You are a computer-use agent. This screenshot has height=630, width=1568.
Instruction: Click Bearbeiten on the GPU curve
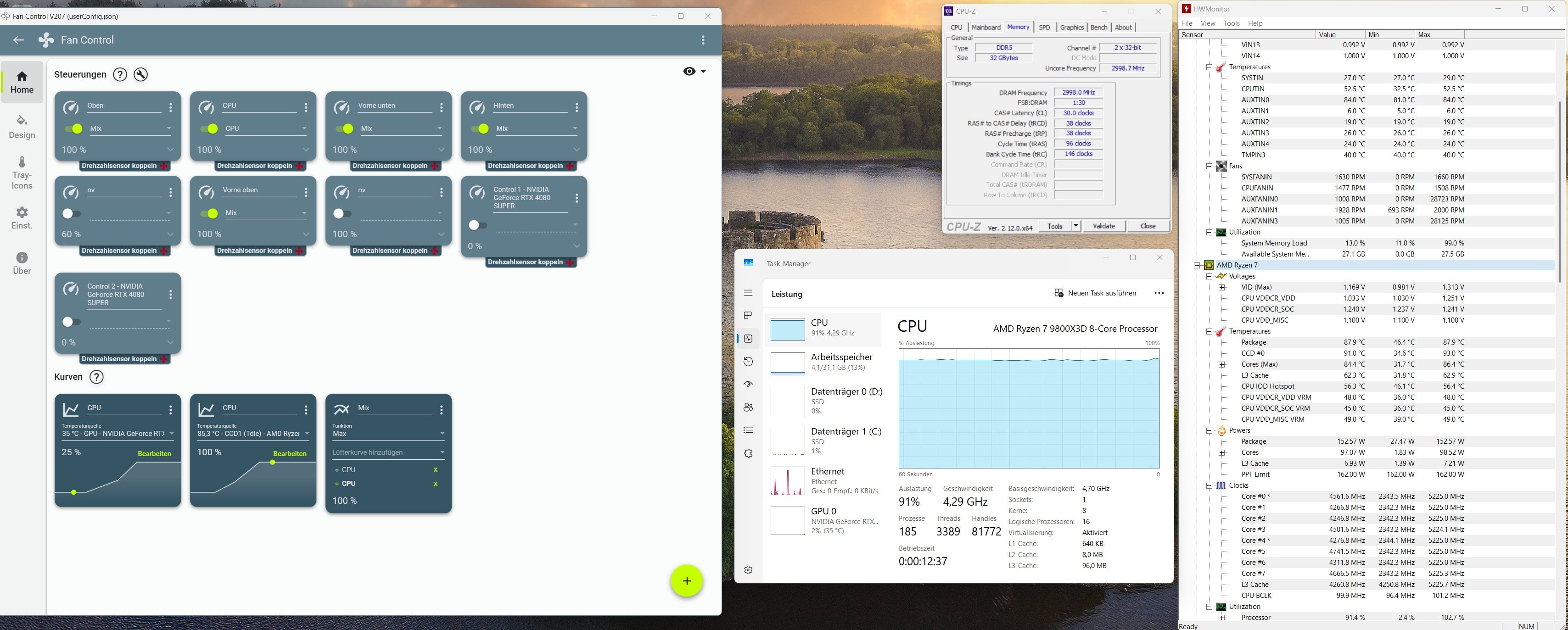click(x=154, y=453)
